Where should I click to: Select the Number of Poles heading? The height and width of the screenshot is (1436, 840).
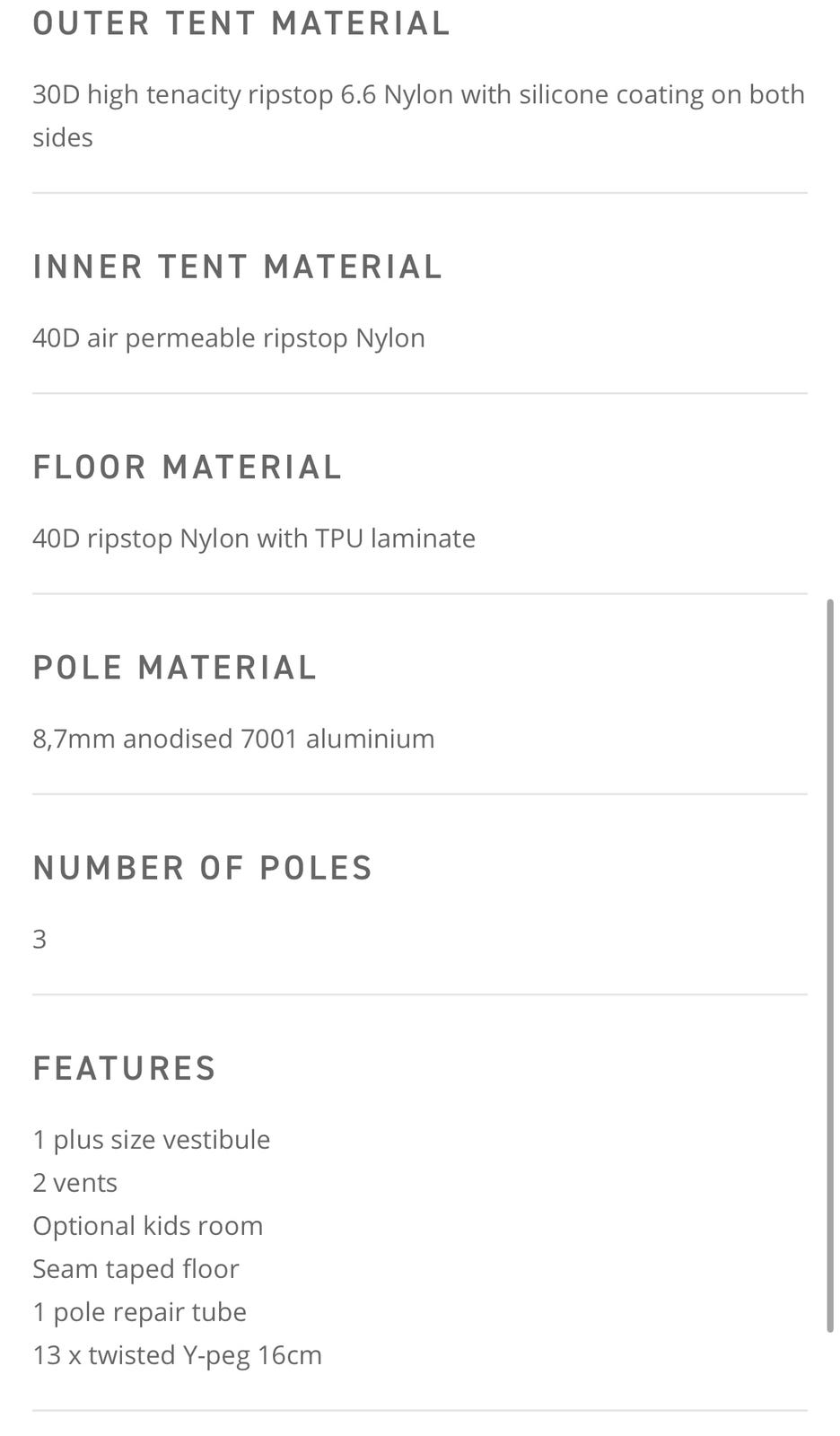click(203, 868)
